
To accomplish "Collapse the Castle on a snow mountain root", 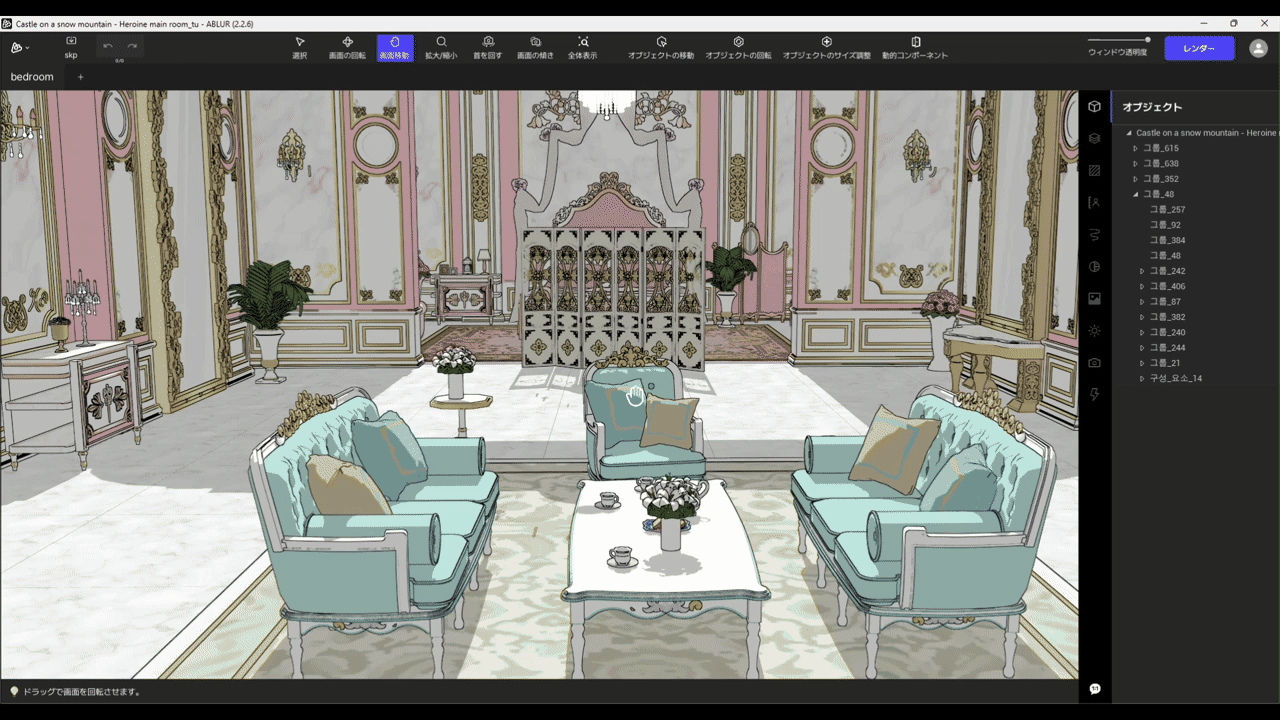I will click(x=1129, y=133).
